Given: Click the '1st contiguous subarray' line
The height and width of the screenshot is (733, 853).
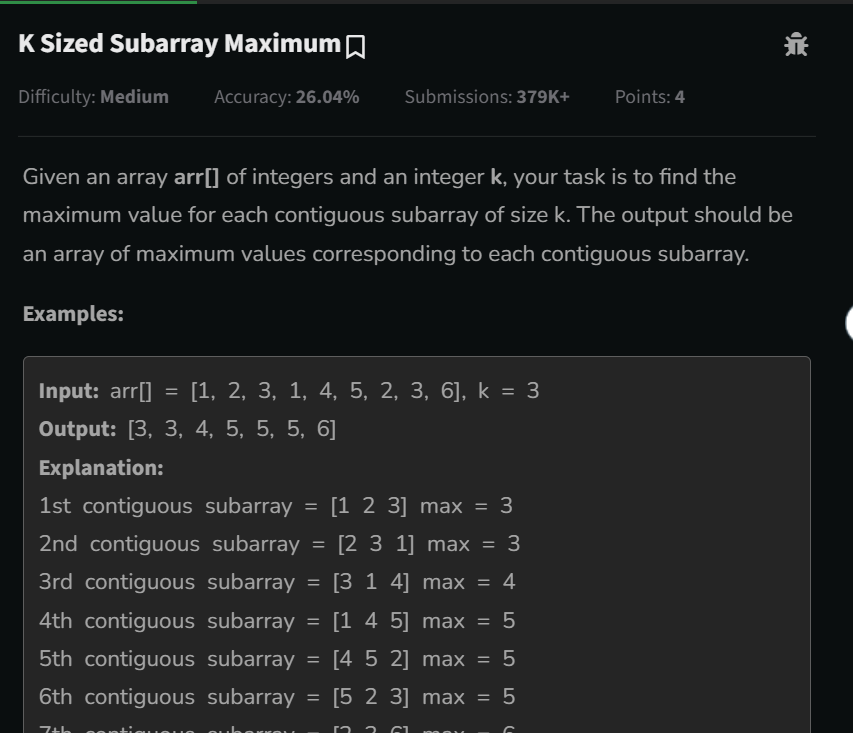Looking at the screenshot, I should [276, 506].
